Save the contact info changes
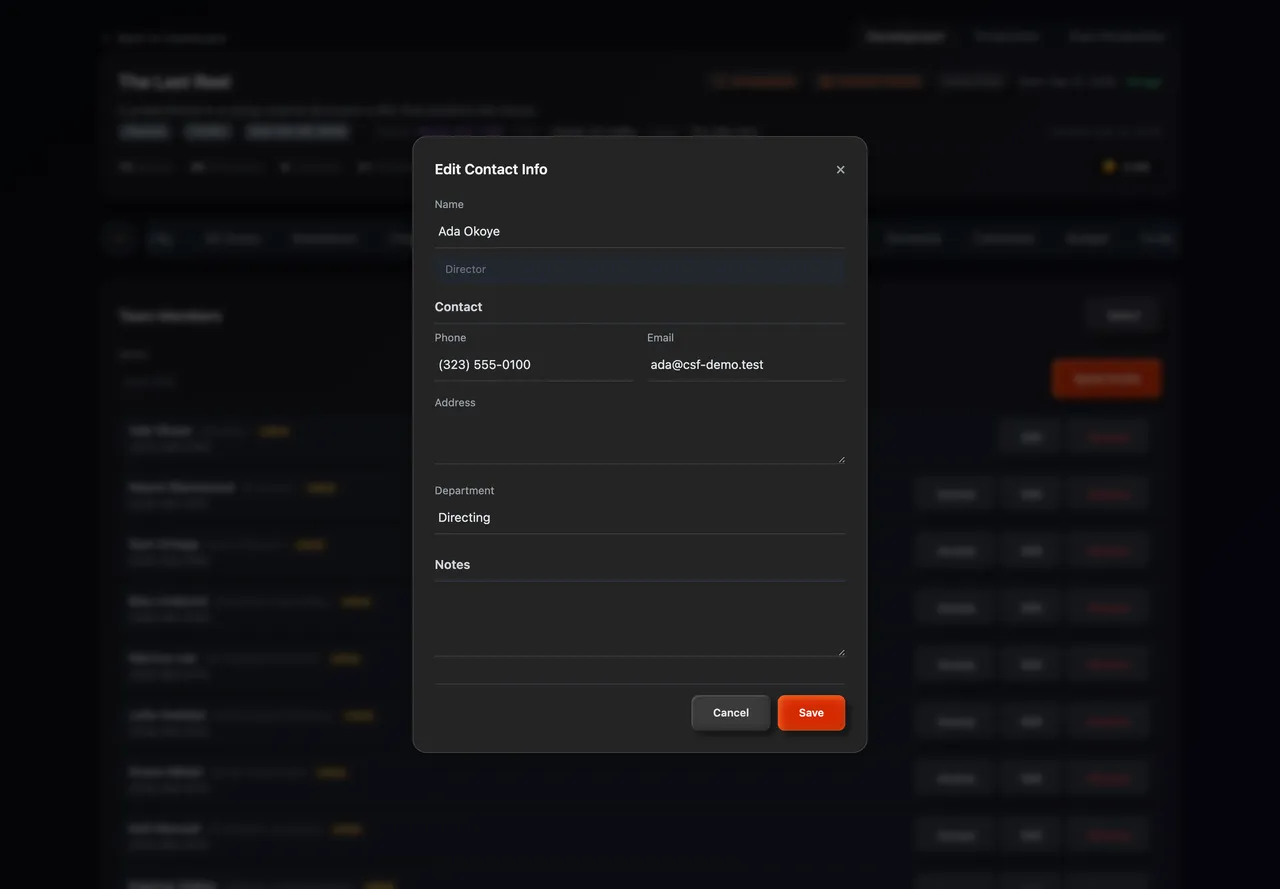This screenshot has height=889, width=1280. pyautogui.click(x=811, y=713)
